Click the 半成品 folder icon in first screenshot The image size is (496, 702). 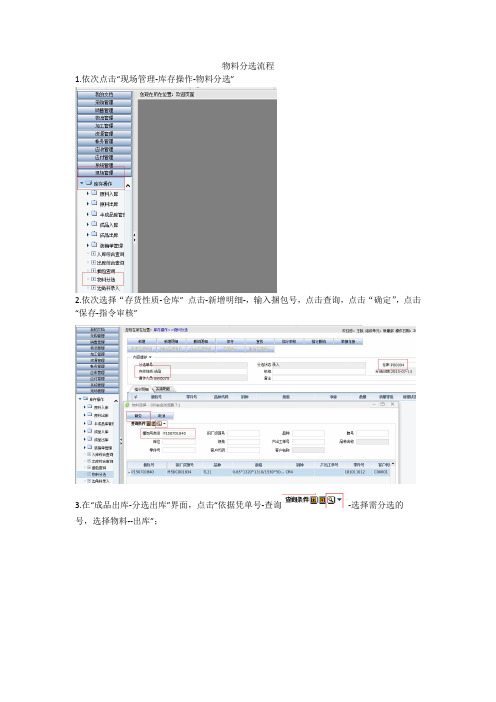point(94,213)
